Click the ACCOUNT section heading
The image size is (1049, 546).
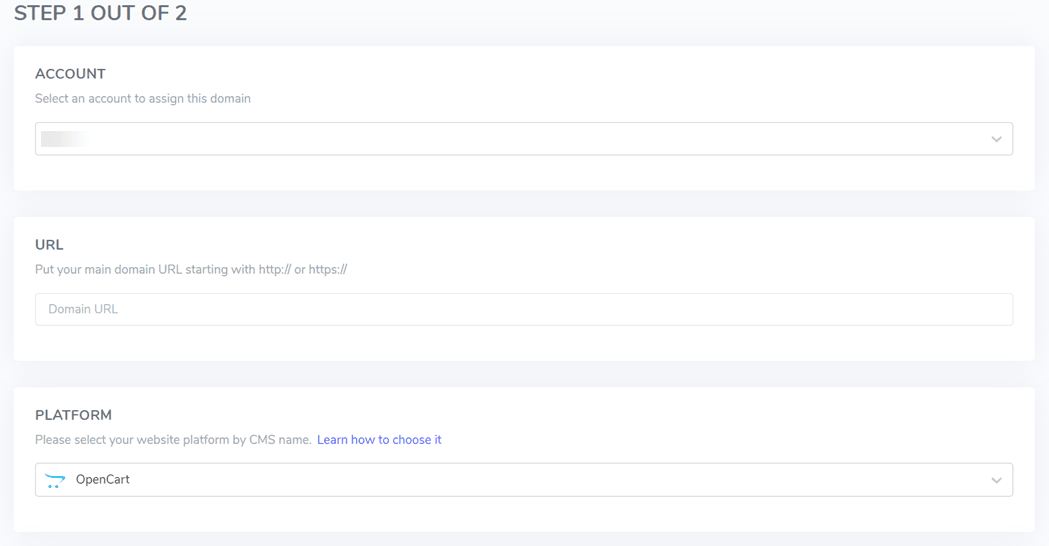click(70, 74)
